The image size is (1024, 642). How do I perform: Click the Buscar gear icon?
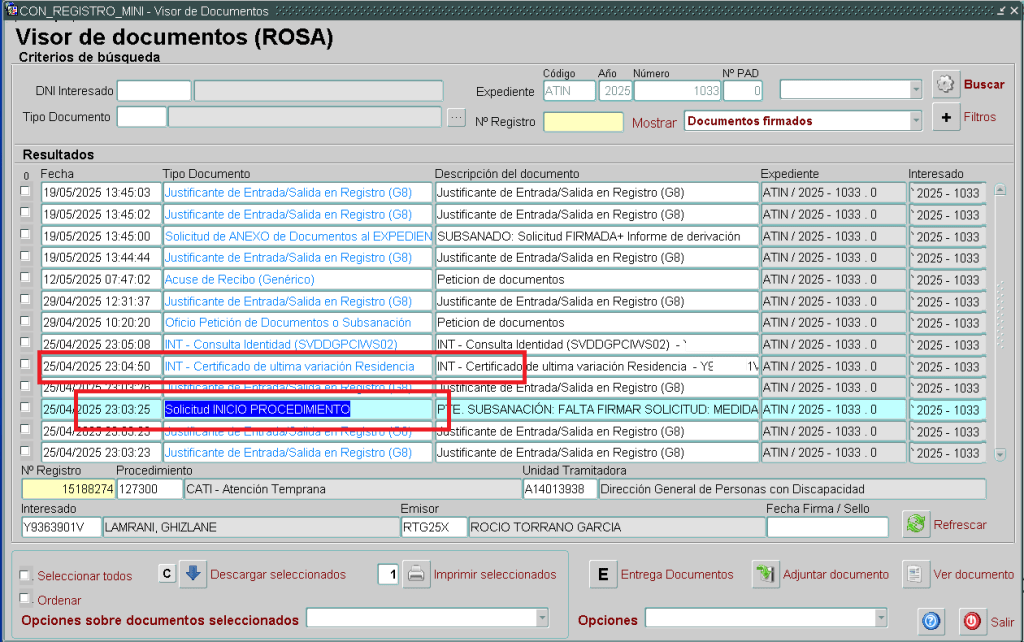click(x=946, y=85)
